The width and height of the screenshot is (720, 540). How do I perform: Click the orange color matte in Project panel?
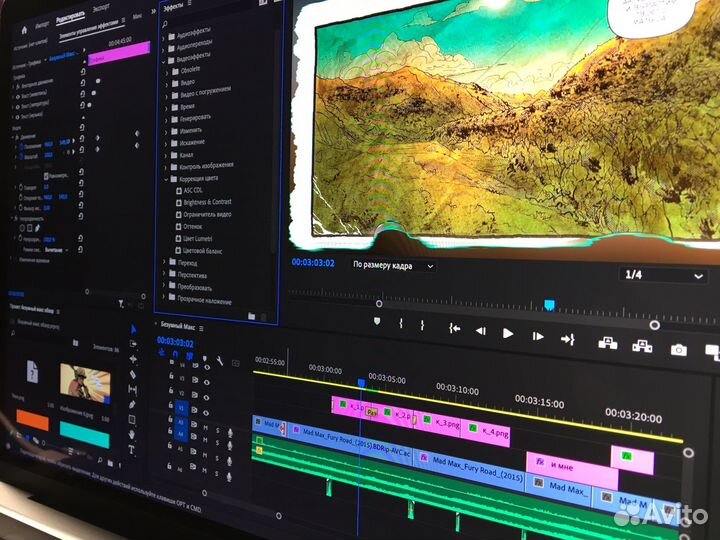pyautogui.click(x=32, y=421)
